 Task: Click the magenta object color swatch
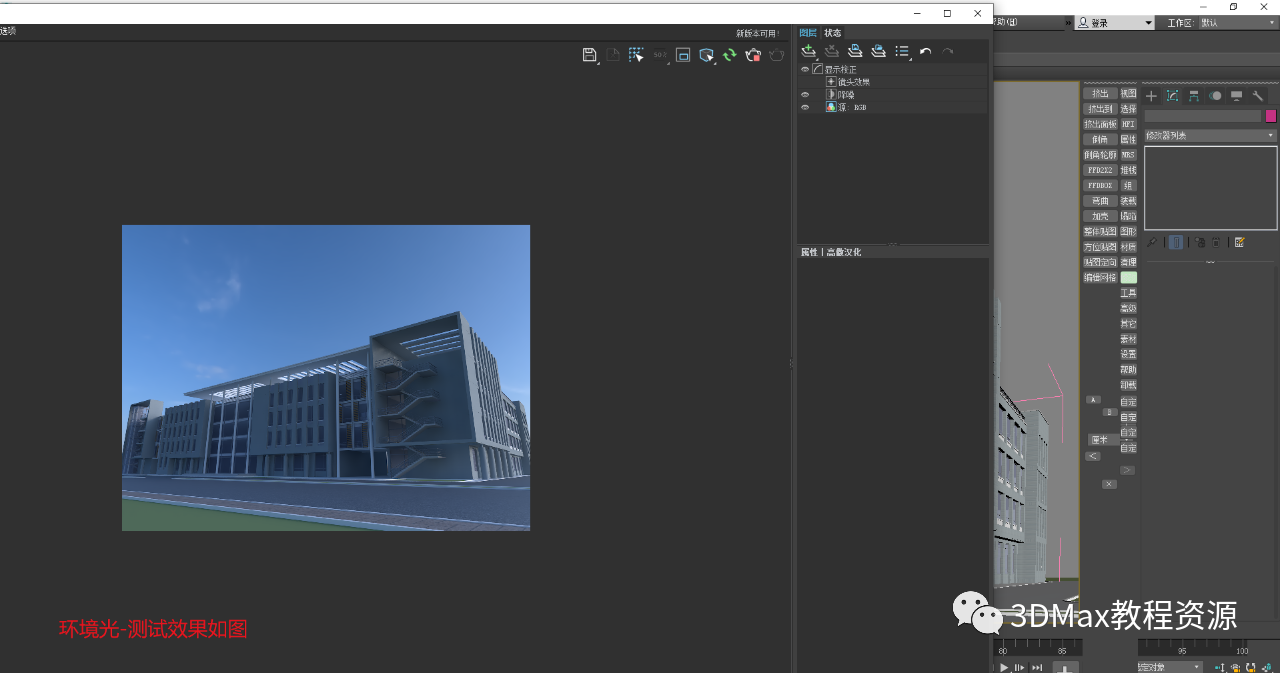(1271, 116)
